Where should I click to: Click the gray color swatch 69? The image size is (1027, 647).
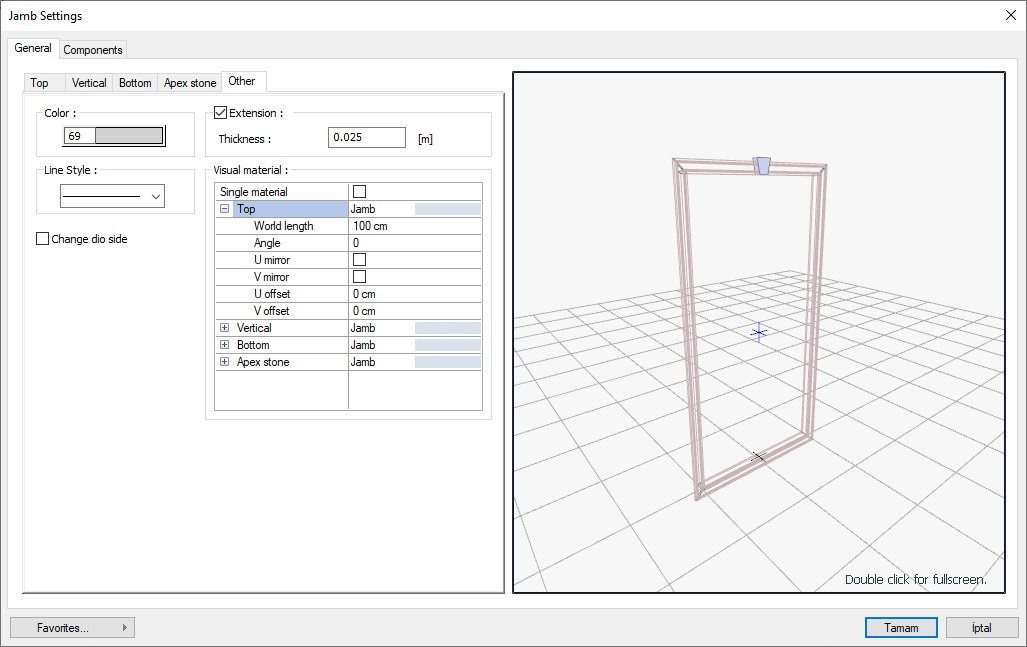pos(127,136)
